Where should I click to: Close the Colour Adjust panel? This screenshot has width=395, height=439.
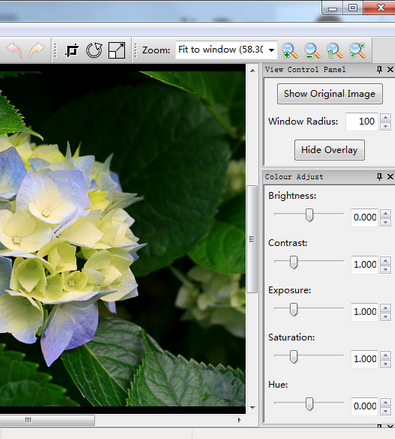coord(390,176)
